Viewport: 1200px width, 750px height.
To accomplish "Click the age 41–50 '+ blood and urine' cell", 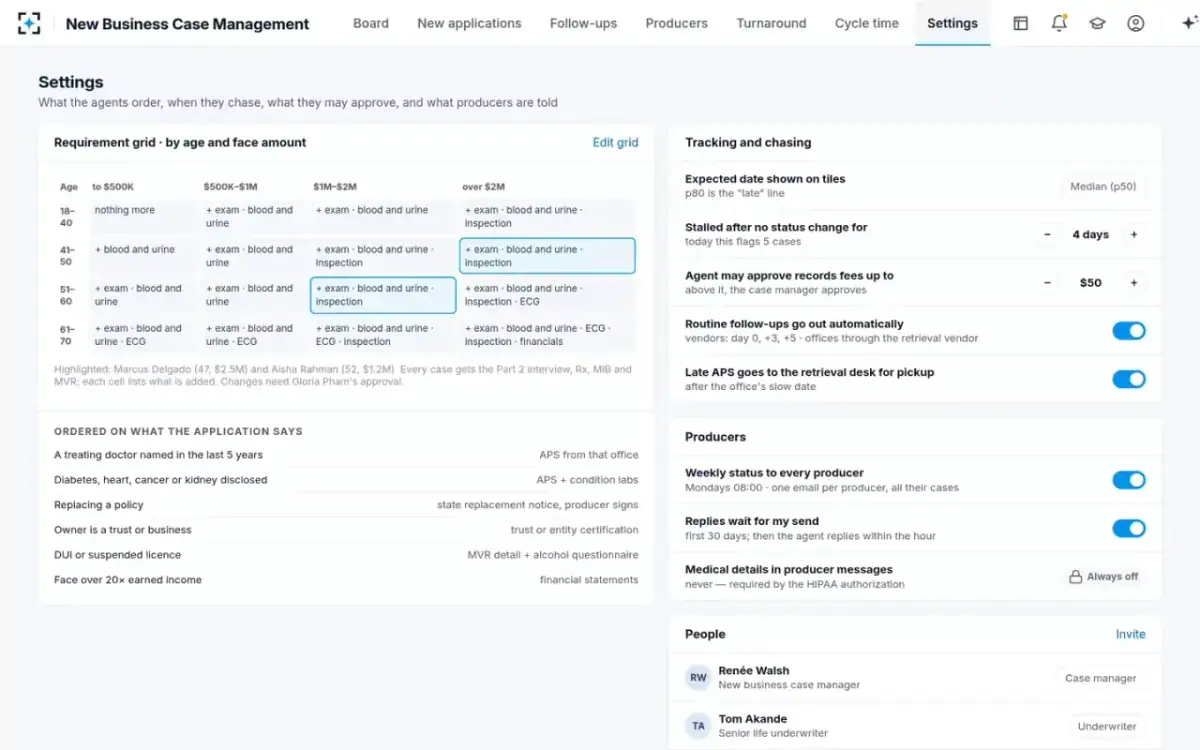I will pos(144,256).
